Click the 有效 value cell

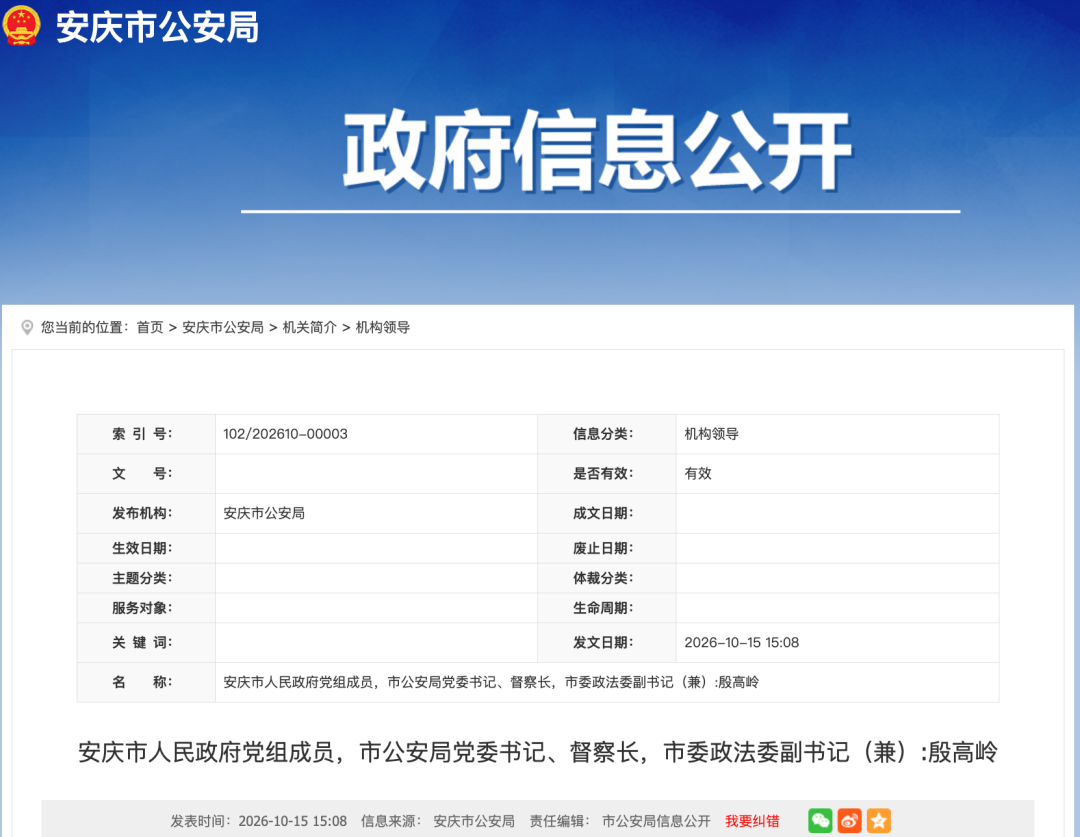(x=838, y=473)
